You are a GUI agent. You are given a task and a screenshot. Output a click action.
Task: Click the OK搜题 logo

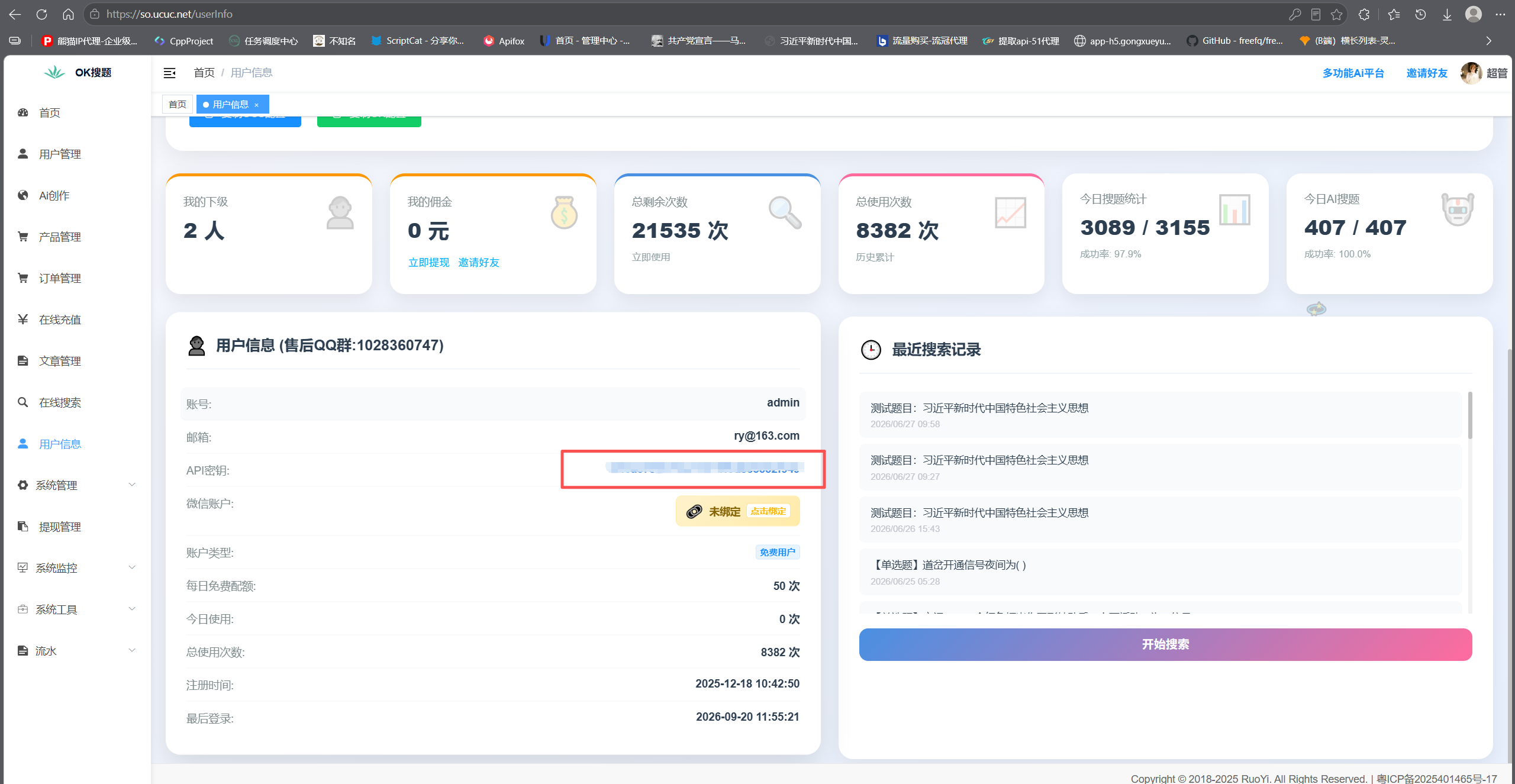coord(77,72)
